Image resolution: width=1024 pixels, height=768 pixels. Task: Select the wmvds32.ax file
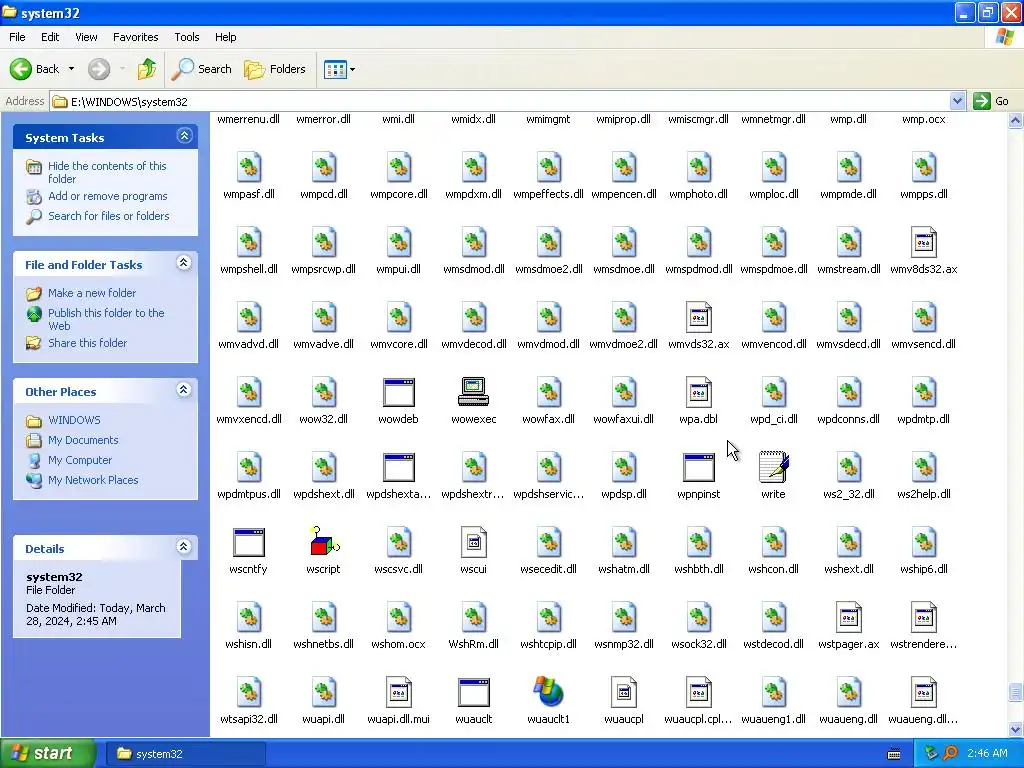click(699, 318)
